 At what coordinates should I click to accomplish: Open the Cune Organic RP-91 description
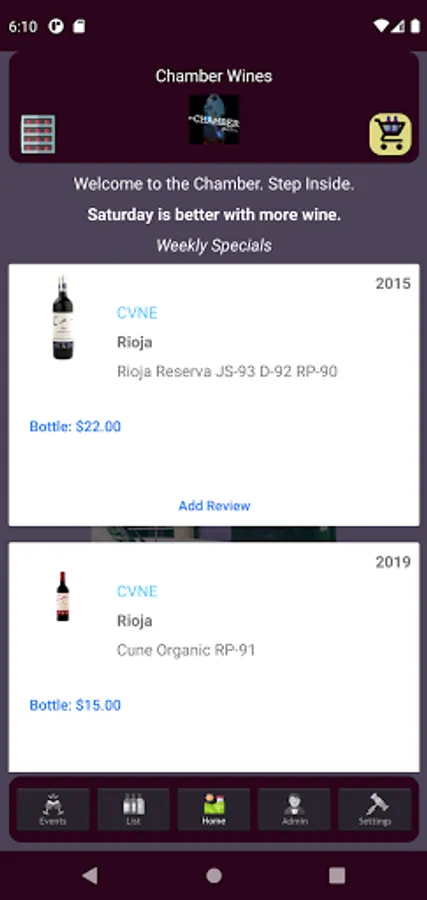click(x=186, y=650)
